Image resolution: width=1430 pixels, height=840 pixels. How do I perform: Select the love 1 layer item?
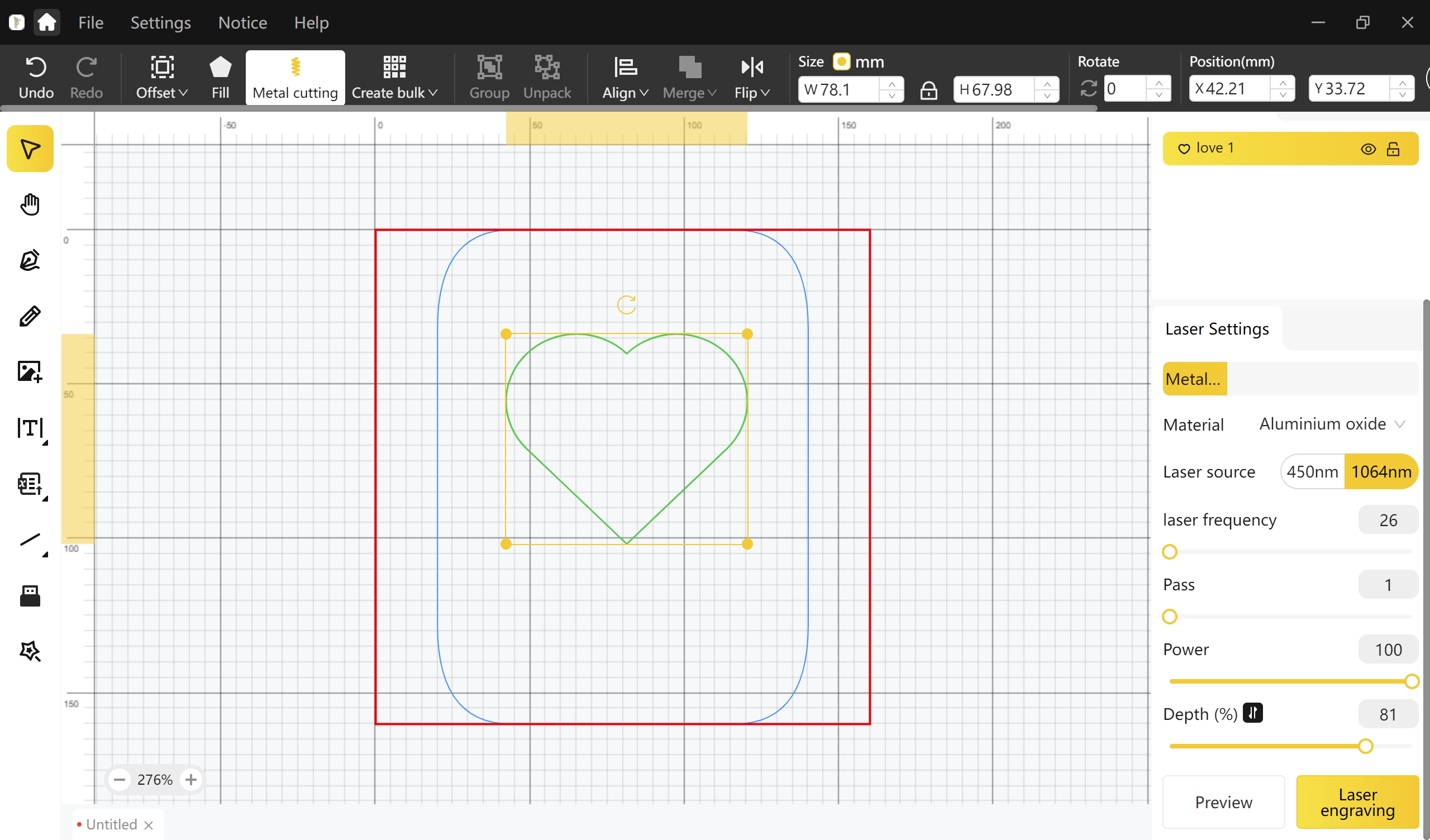[1290, 149]
